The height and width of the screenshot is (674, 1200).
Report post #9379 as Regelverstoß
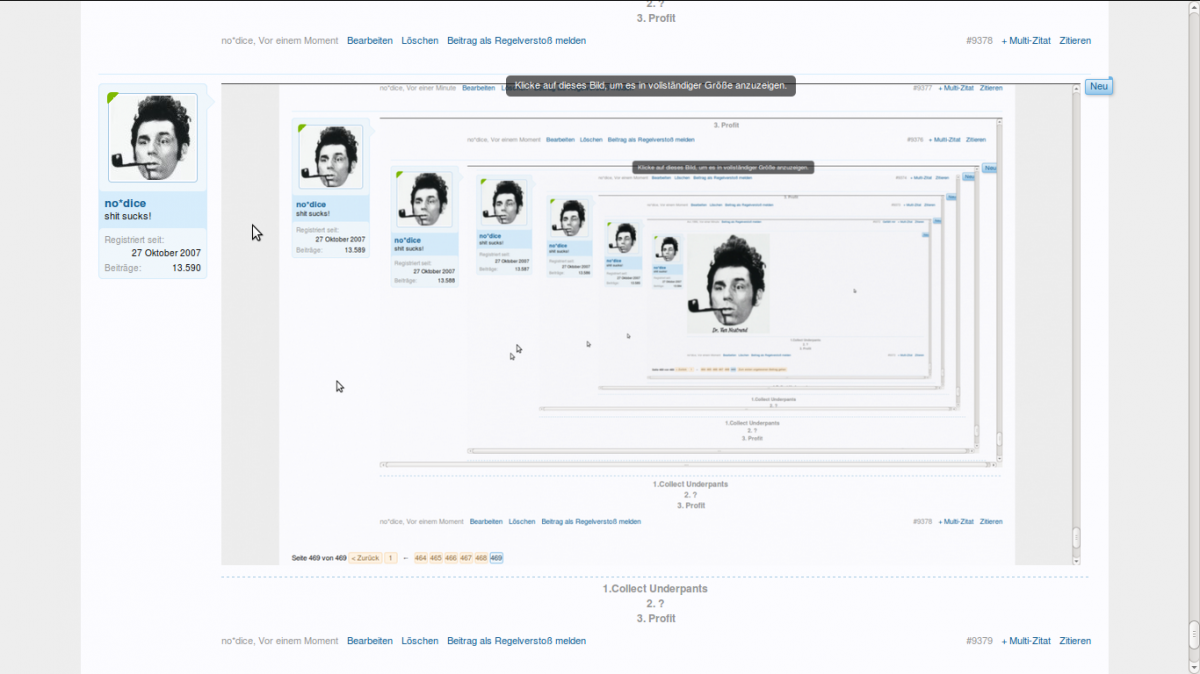point(516,641)
